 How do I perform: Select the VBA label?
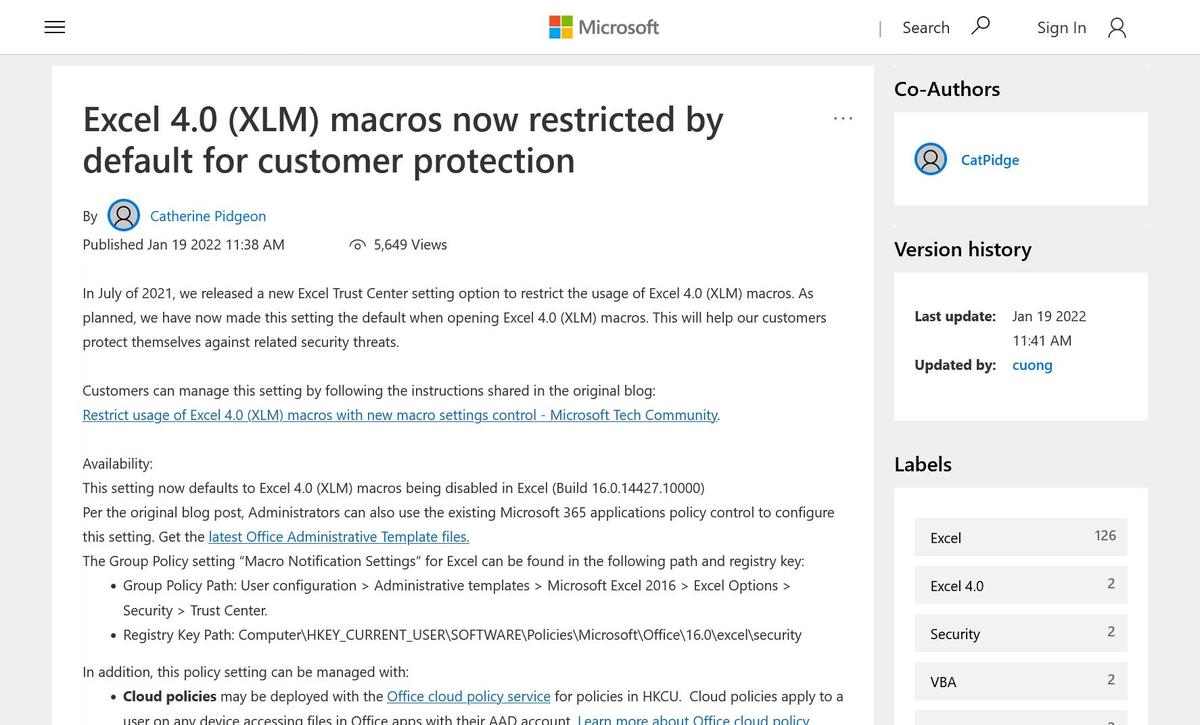[x=1021, y=681]
